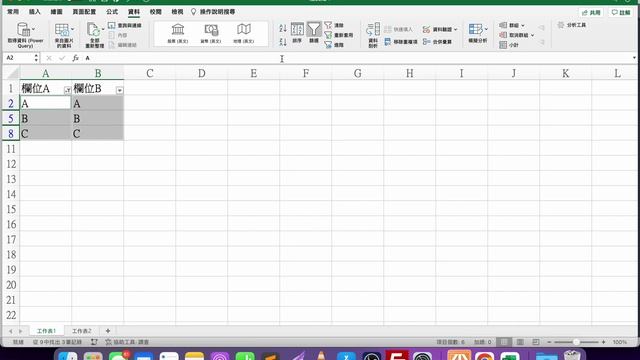This screenshot has width=640, height=360.
Task: Click Consolidate button
Action: (x=438, y=42)
